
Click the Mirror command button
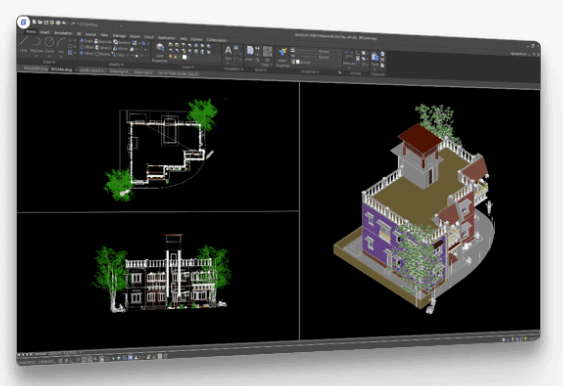(x=120, y=48)
